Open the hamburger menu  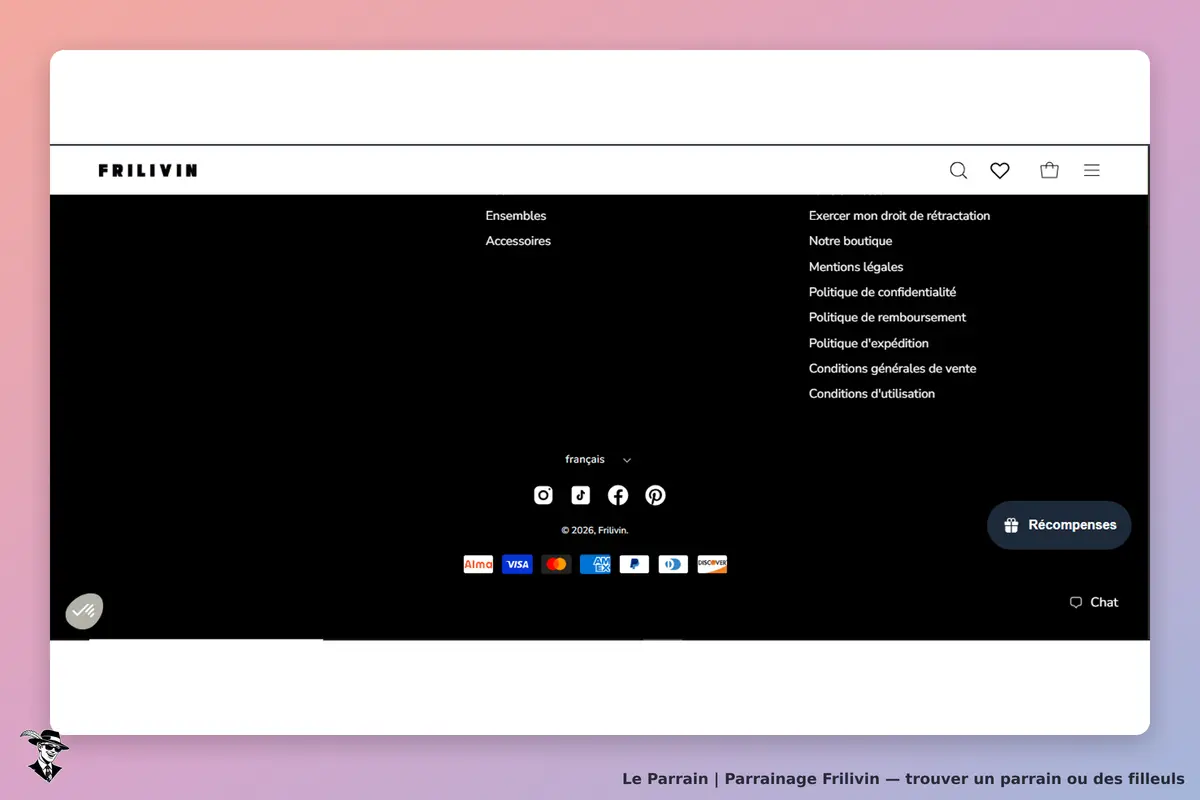point(1092,171)
